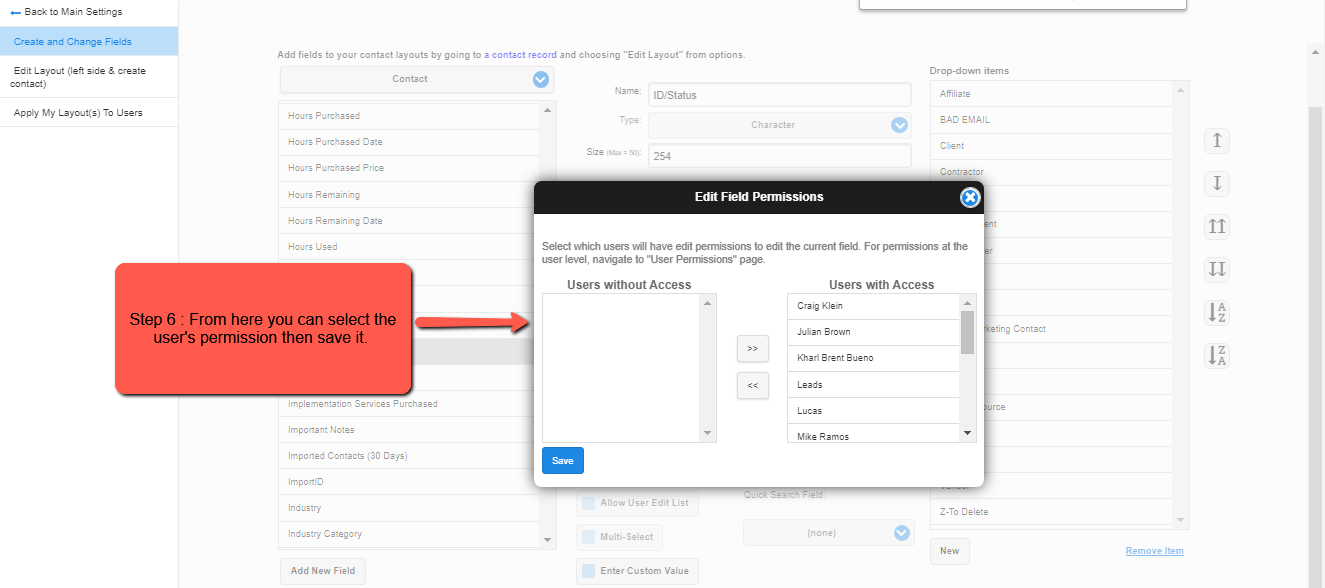Move item to bottom with double-down arrows
The height and width of the screenshot is (588, 1325).
(1217, 269)
